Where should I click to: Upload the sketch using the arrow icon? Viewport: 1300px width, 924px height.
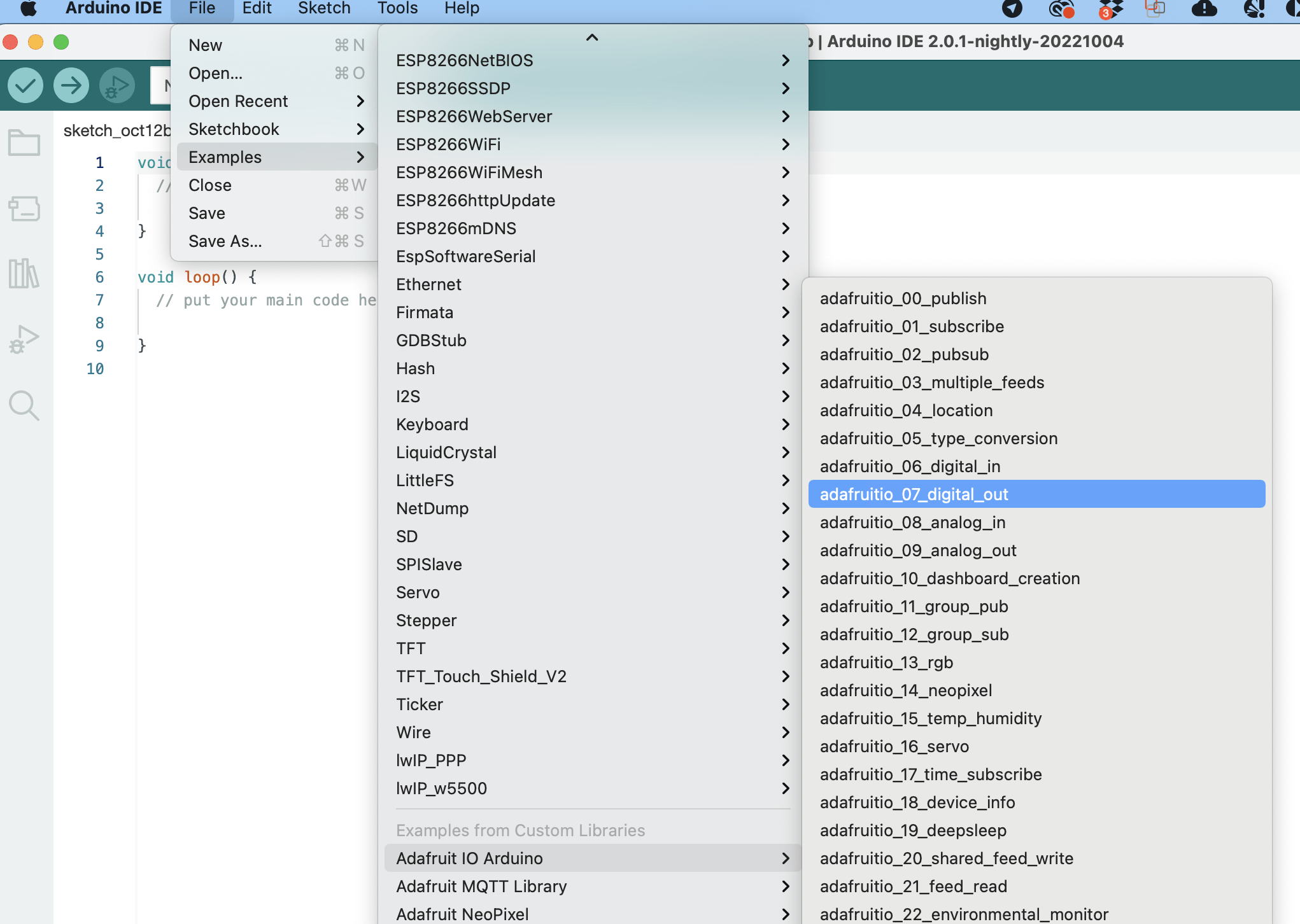[71, 85]
